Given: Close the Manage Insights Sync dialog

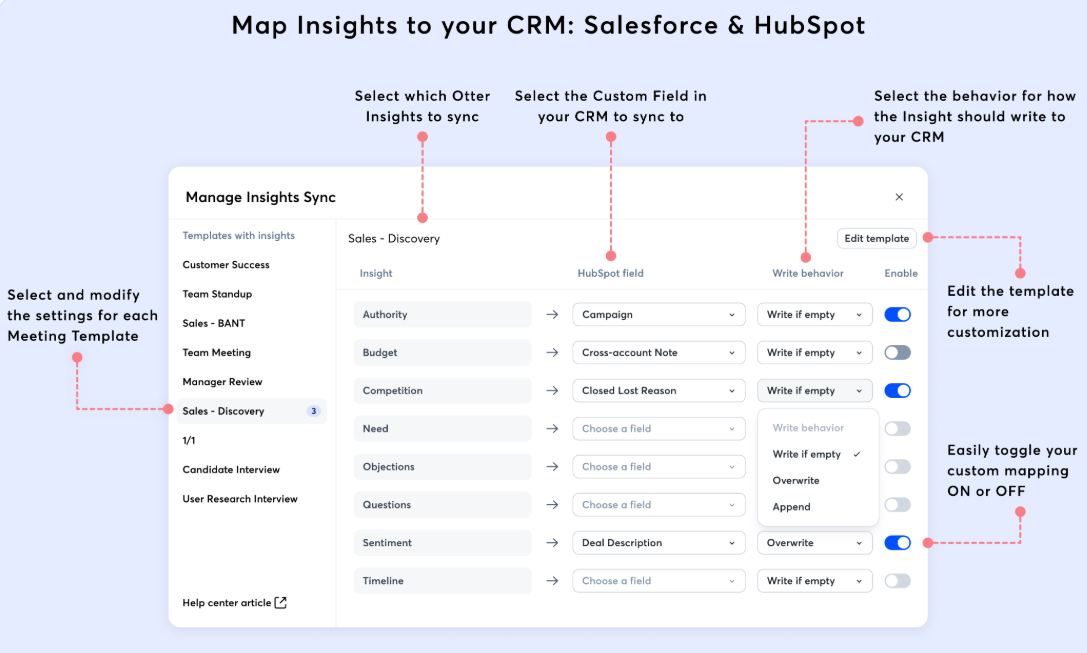Looking at the screenshot, I should (x=898, y=197).
